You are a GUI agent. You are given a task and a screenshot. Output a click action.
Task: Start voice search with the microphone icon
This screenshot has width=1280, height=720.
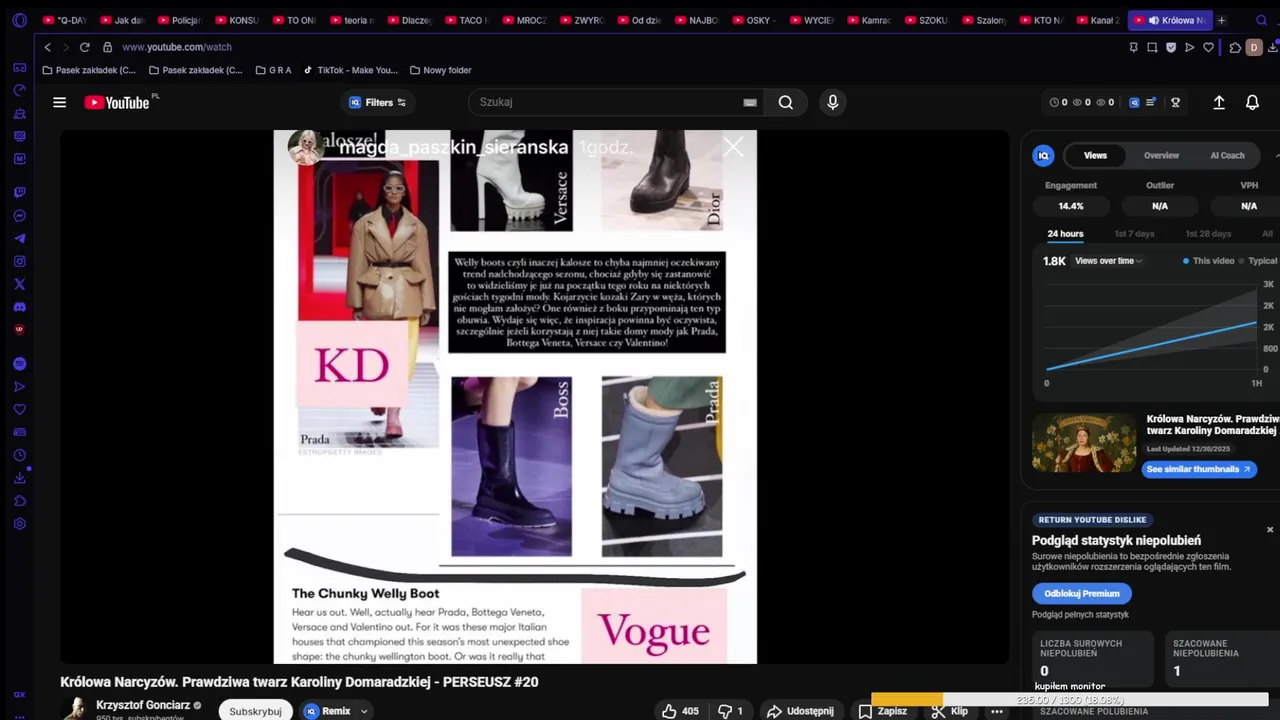tap(832, 102)
